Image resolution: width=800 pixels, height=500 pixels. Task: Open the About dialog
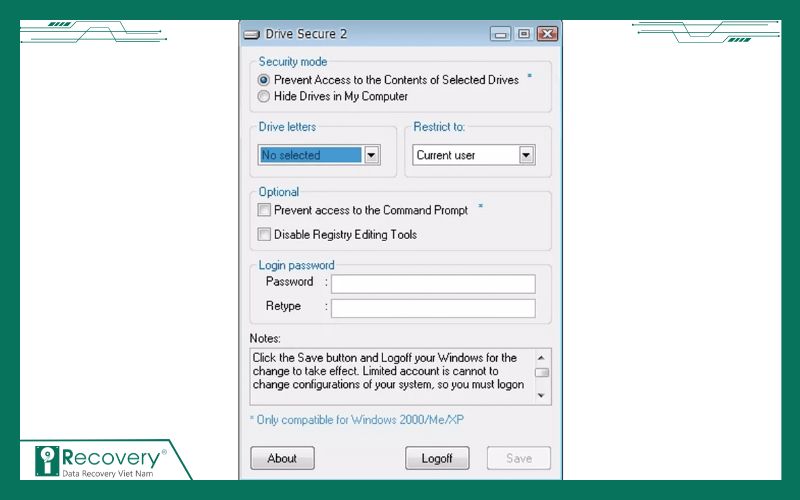point(282,458)
